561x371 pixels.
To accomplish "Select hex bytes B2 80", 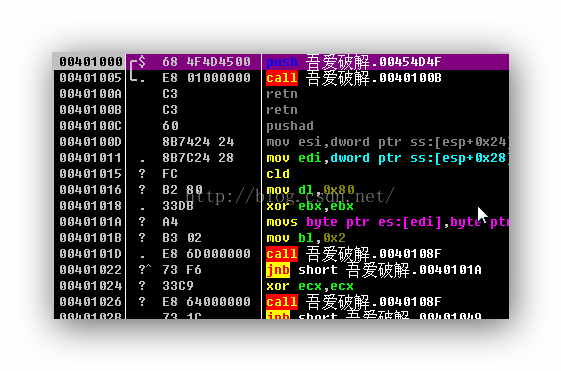I will click(182, 190).
